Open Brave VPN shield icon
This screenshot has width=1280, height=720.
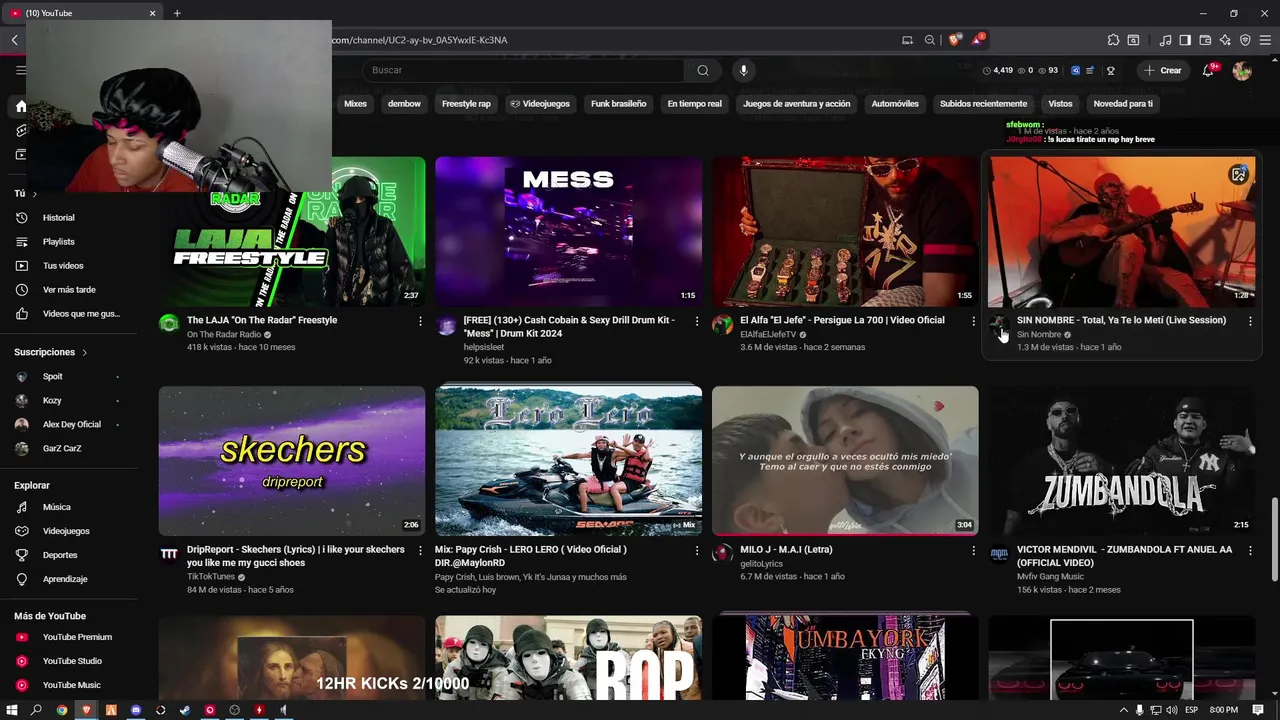[1245, 40]
